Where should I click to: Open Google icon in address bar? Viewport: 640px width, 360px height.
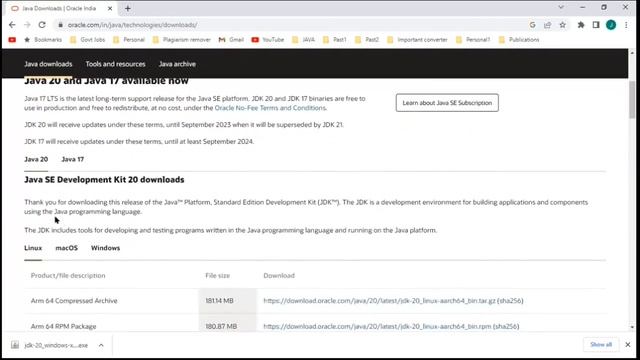tap(532, 25)
